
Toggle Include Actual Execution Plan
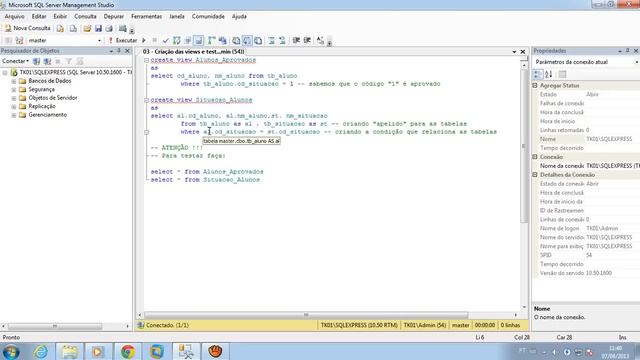pos(211,40)
